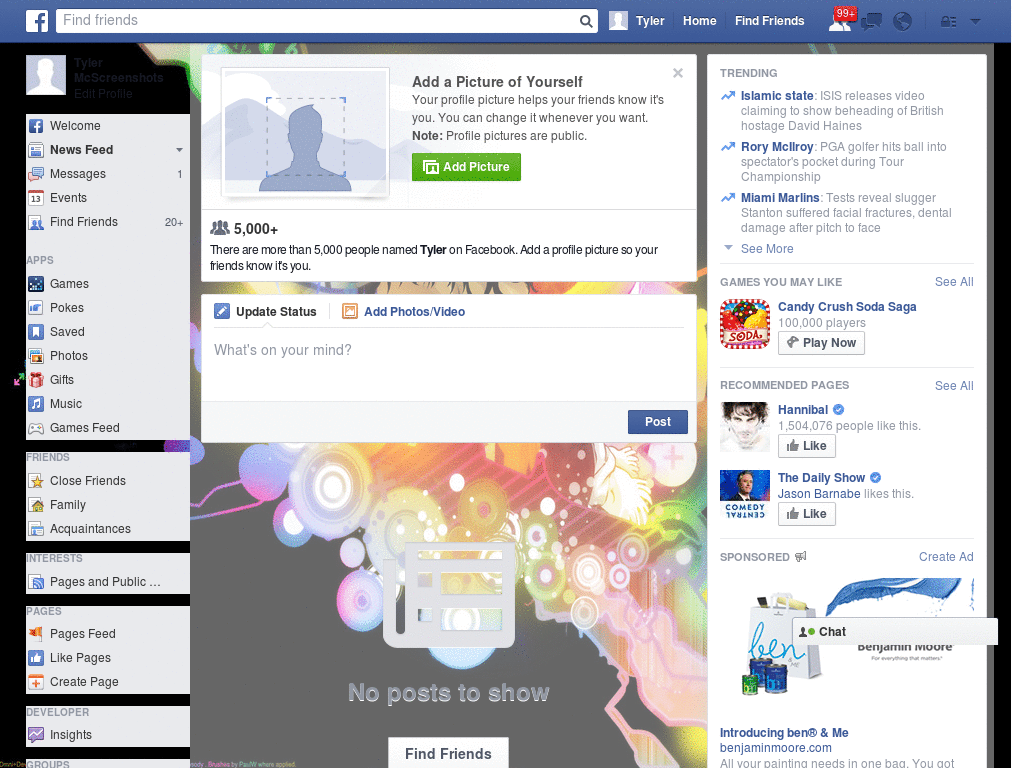Image resolution: width=1024 pixels, height=768 pixels.
Task: Select the Add Photos/Video tab
Action: click(404, 312)
